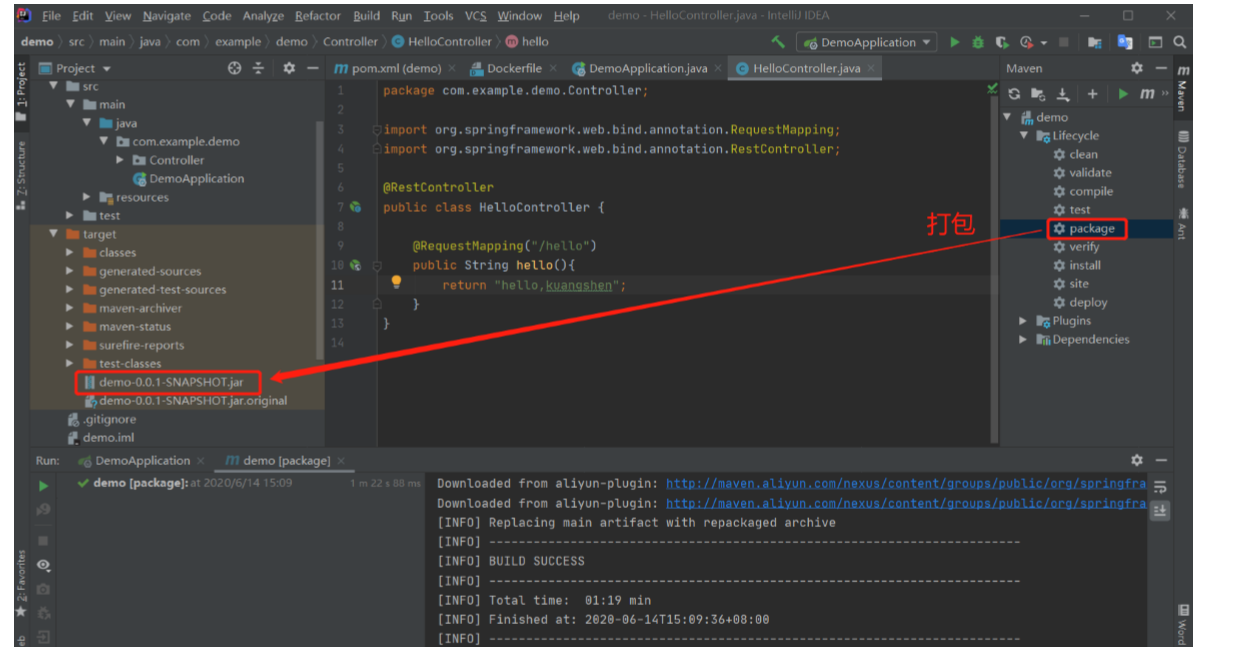The width and height of the screenshot is (1243, 656).
Task: Close the HelloController.java tab
Action: (x=872, y=68)
